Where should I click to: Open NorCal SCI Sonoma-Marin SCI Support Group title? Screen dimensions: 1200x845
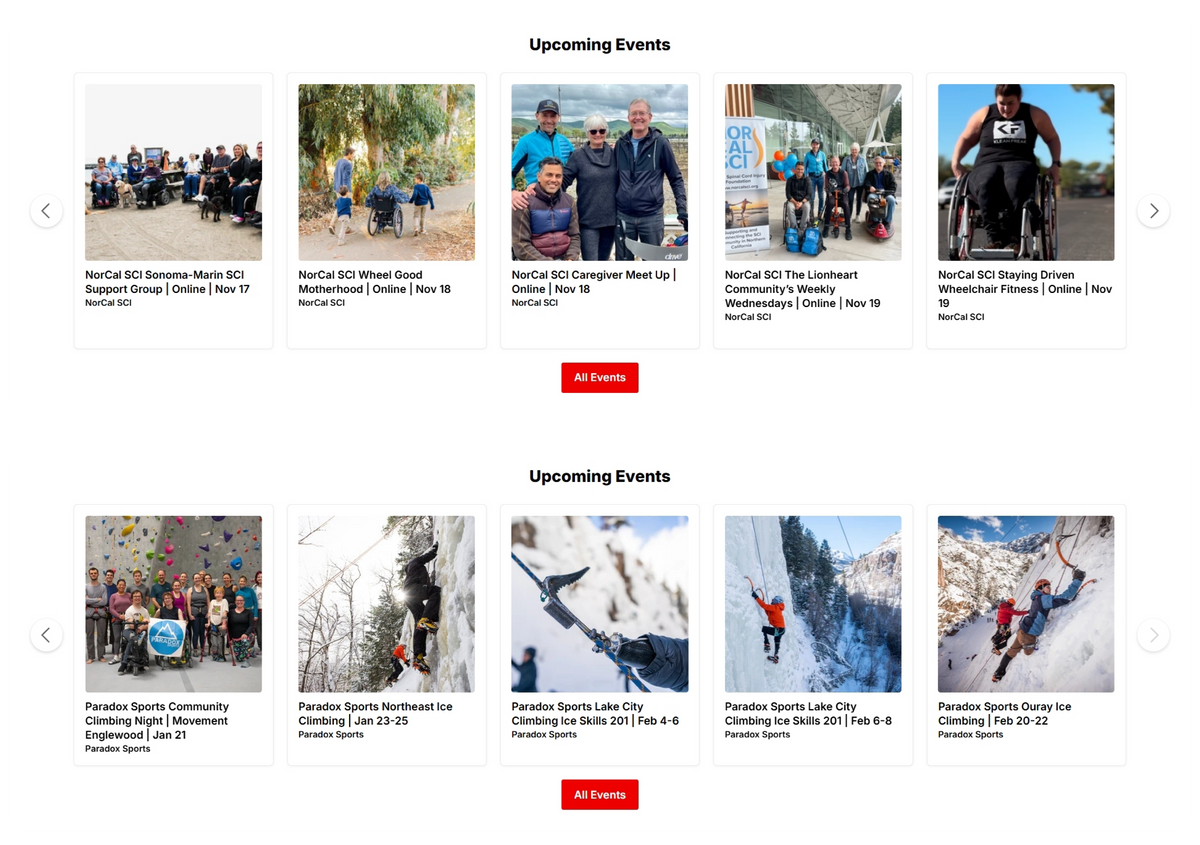167,282
